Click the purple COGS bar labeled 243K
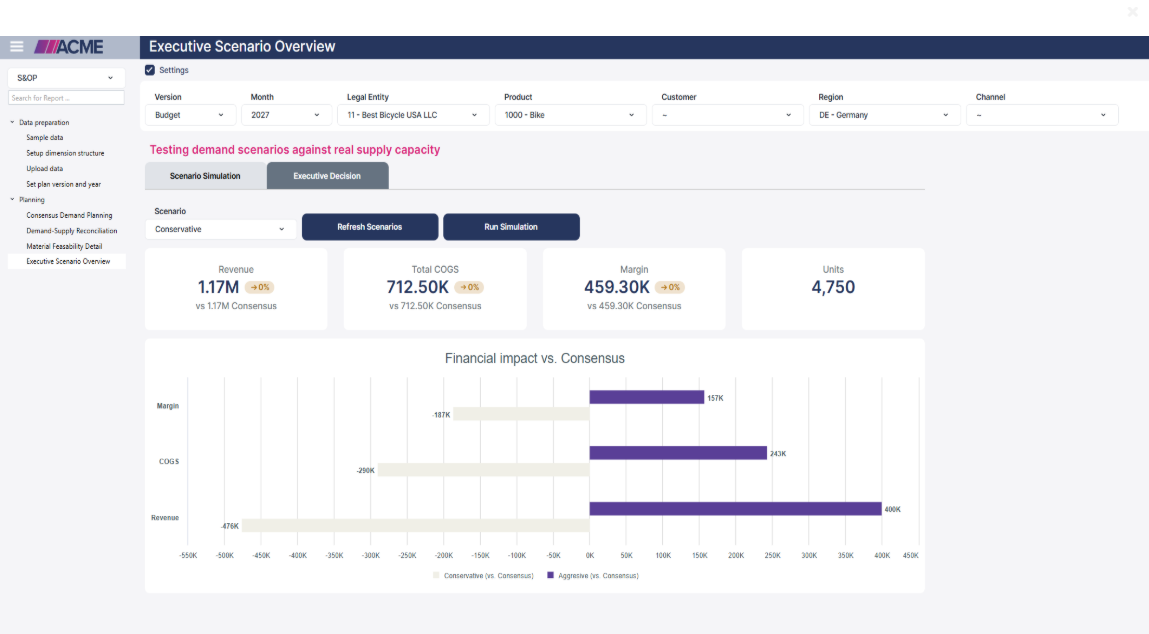The width and height of the screenshot is (1149, 634). pos(679,453)
